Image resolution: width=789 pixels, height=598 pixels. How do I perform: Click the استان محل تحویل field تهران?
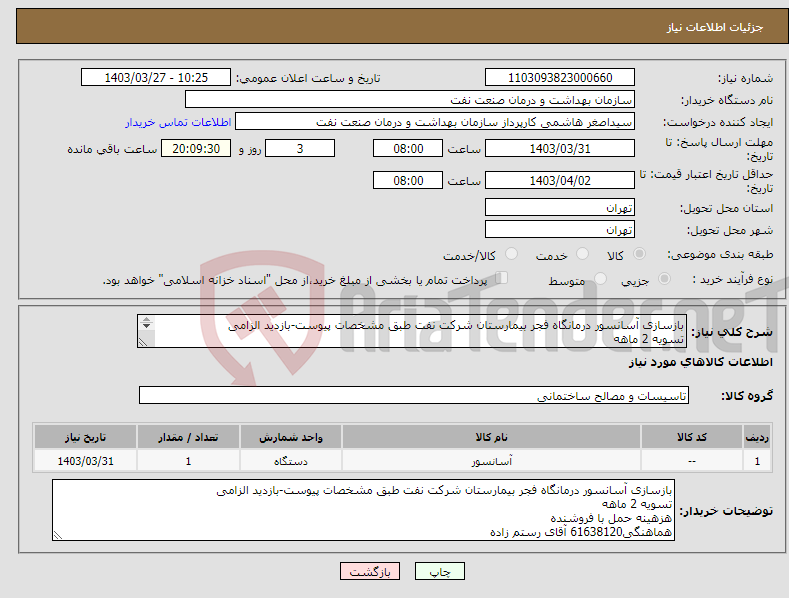pos(560,207)
